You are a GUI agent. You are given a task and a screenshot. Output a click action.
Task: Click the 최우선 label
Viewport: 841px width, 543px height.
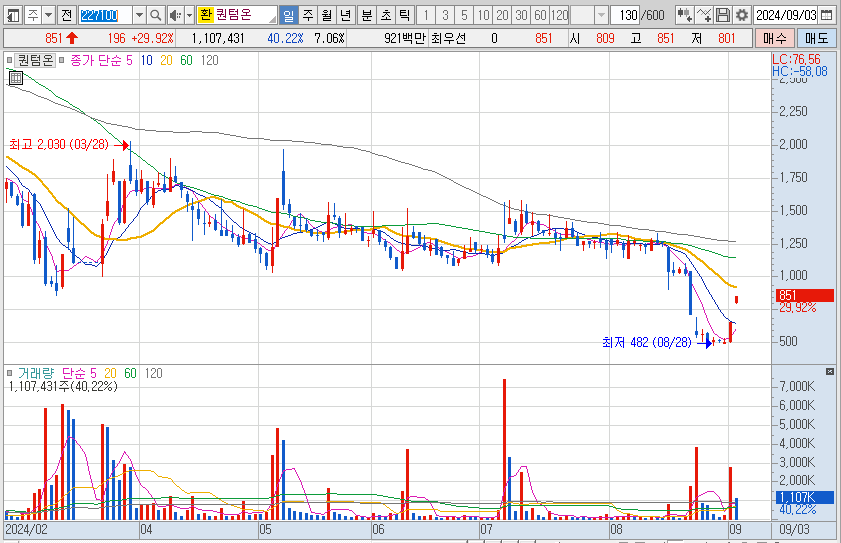pyautogui.click(x=448, y=38)
